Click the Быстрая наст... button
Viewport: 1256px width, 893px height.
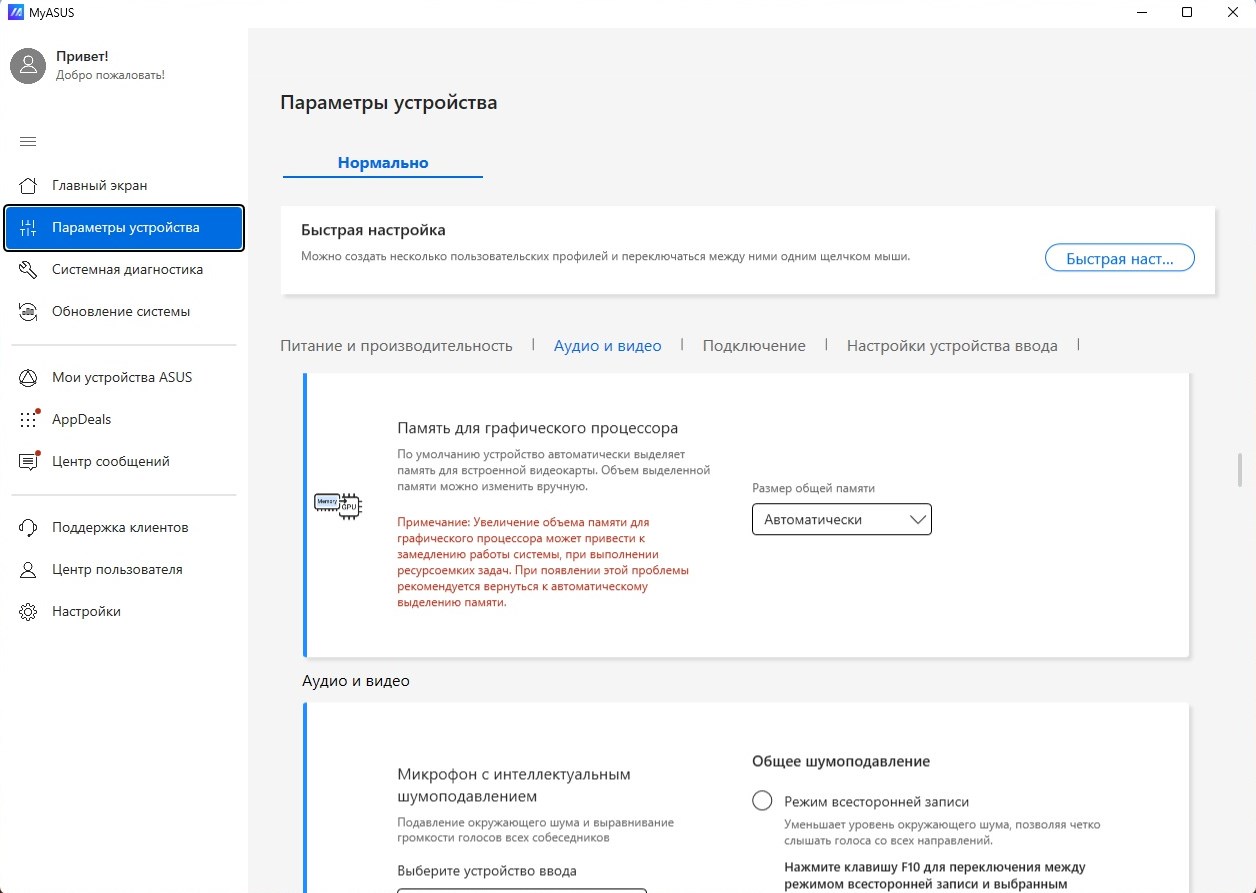1120,258
